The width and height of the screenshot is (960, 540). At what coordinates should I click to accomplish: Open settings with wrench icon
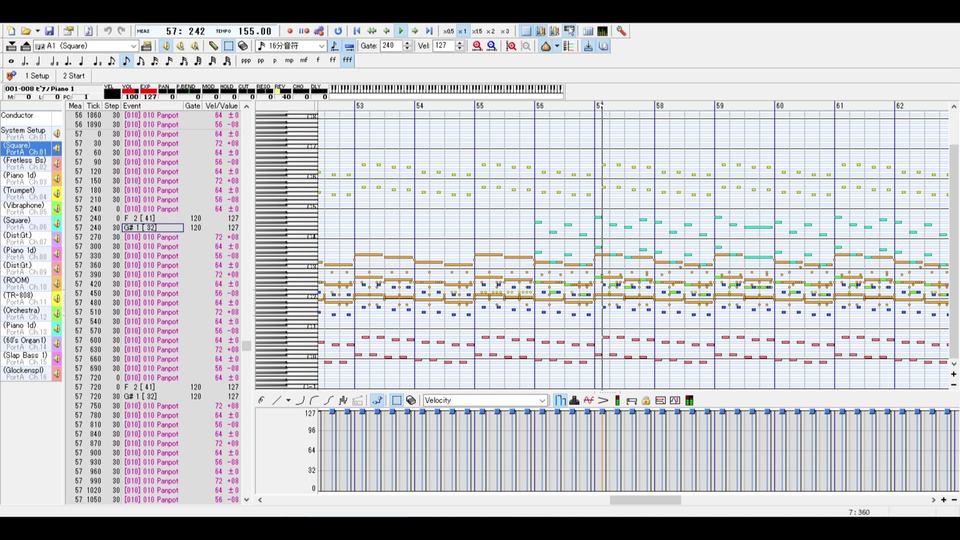click(621, 31)
